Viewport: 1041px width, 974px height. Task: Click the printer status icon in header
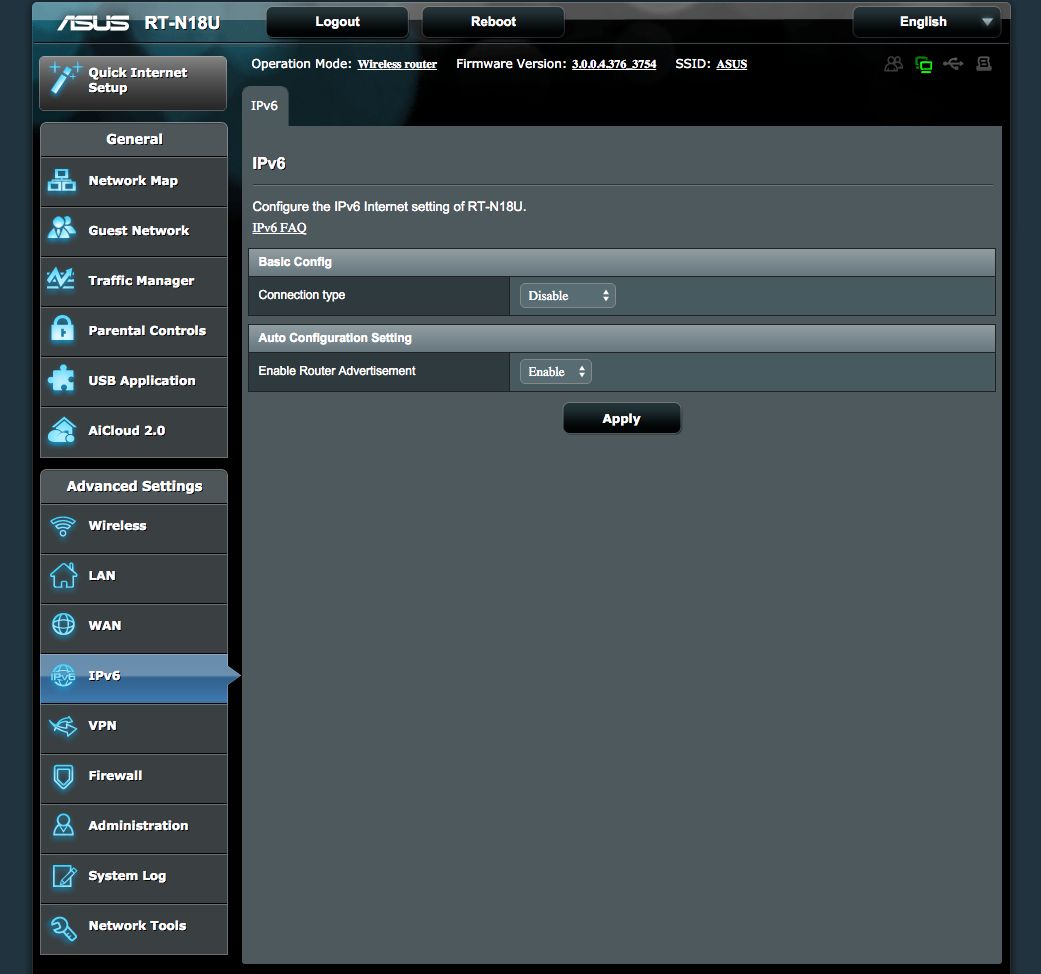(x=984, y=64)
